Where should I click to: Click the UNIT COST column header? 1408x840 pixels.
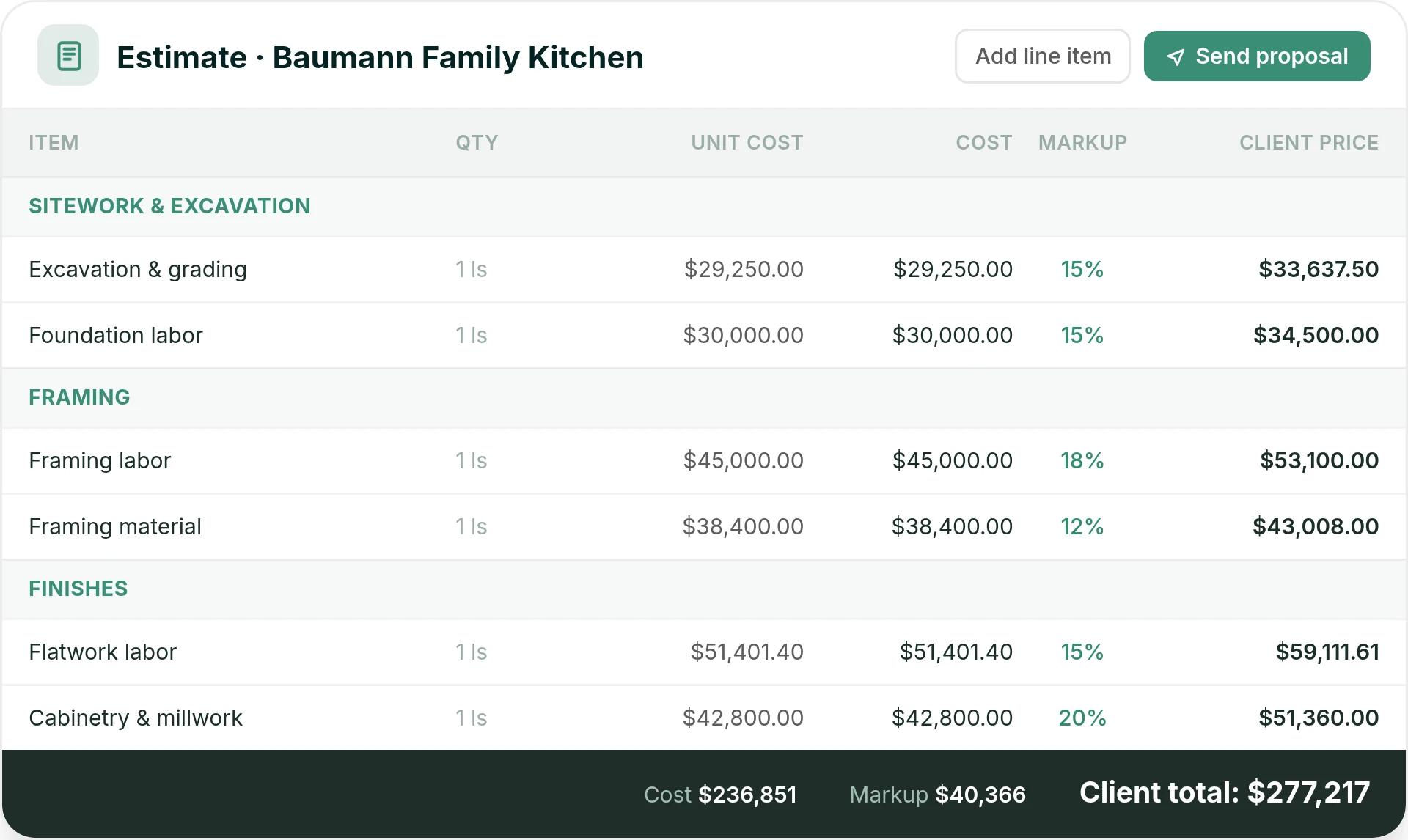tap(747, 142)
